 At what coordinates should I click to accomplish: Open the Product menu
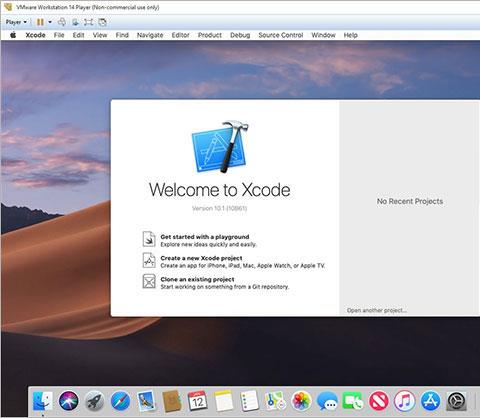tap(210, 35)
